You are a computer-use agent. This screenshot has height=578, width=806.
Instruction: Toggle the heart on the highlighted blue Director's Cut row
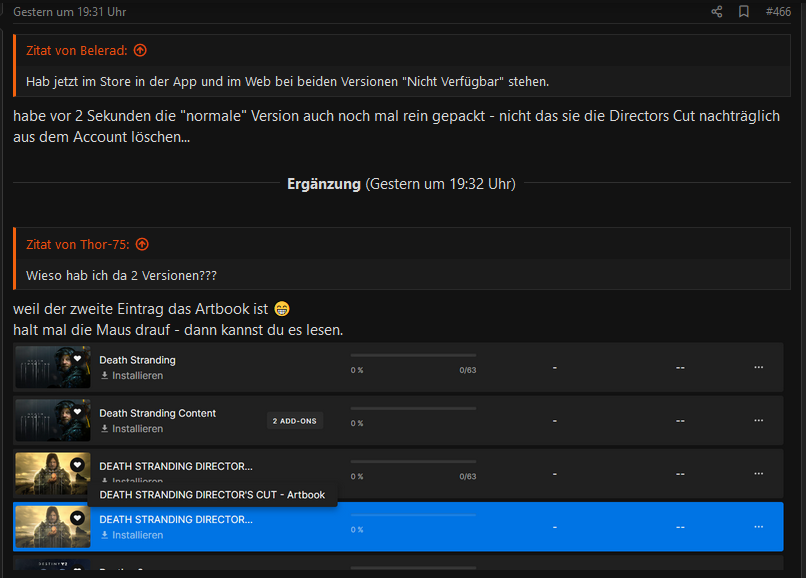point(77,518)
